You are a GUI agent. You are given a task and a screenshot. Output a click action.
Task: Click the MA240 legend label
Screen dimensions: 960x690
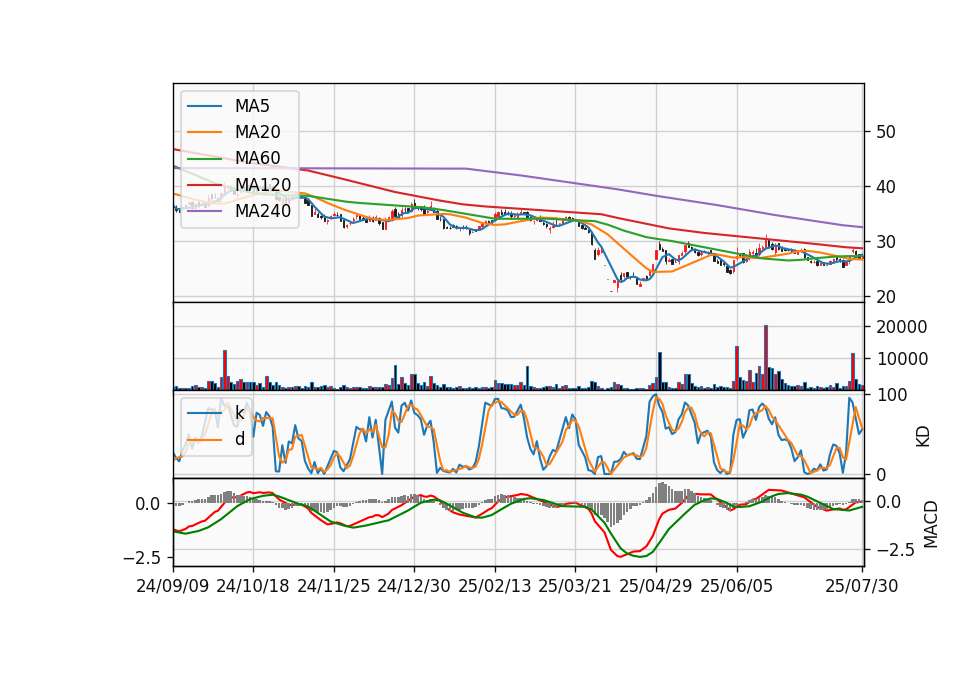pos(263,211)
